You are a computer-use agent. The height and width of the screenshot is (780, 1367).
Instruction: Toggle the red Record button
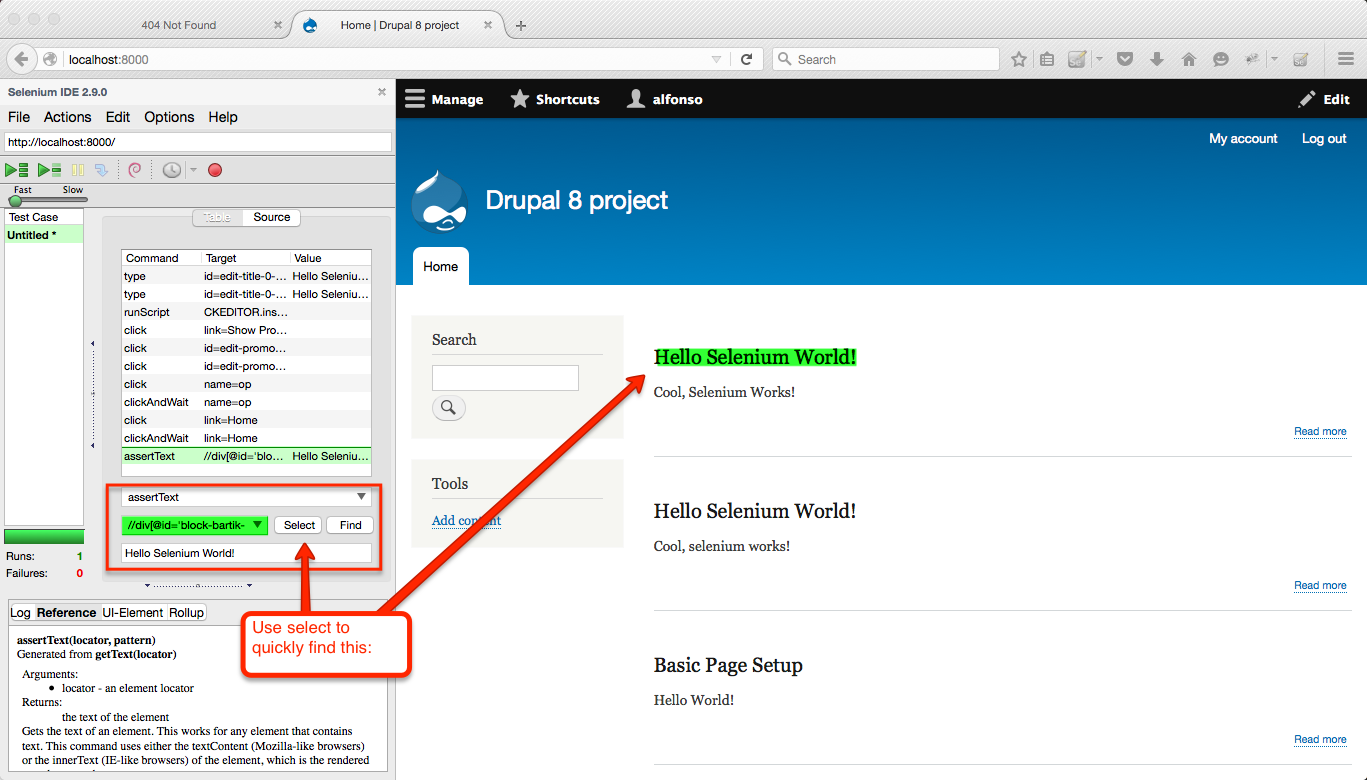click(215, 170)
